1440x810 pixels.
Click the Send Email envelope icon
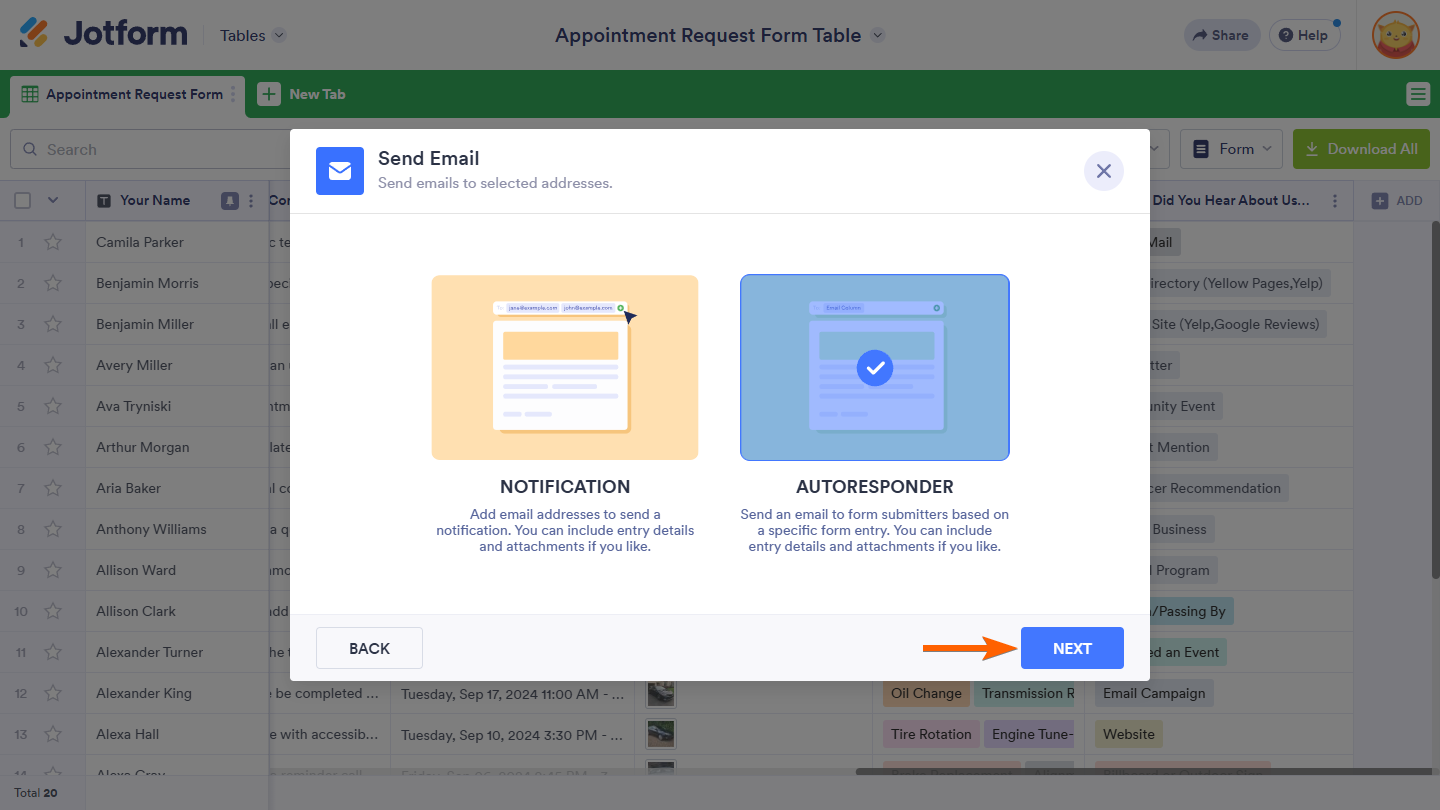click(x=340, y=171)
